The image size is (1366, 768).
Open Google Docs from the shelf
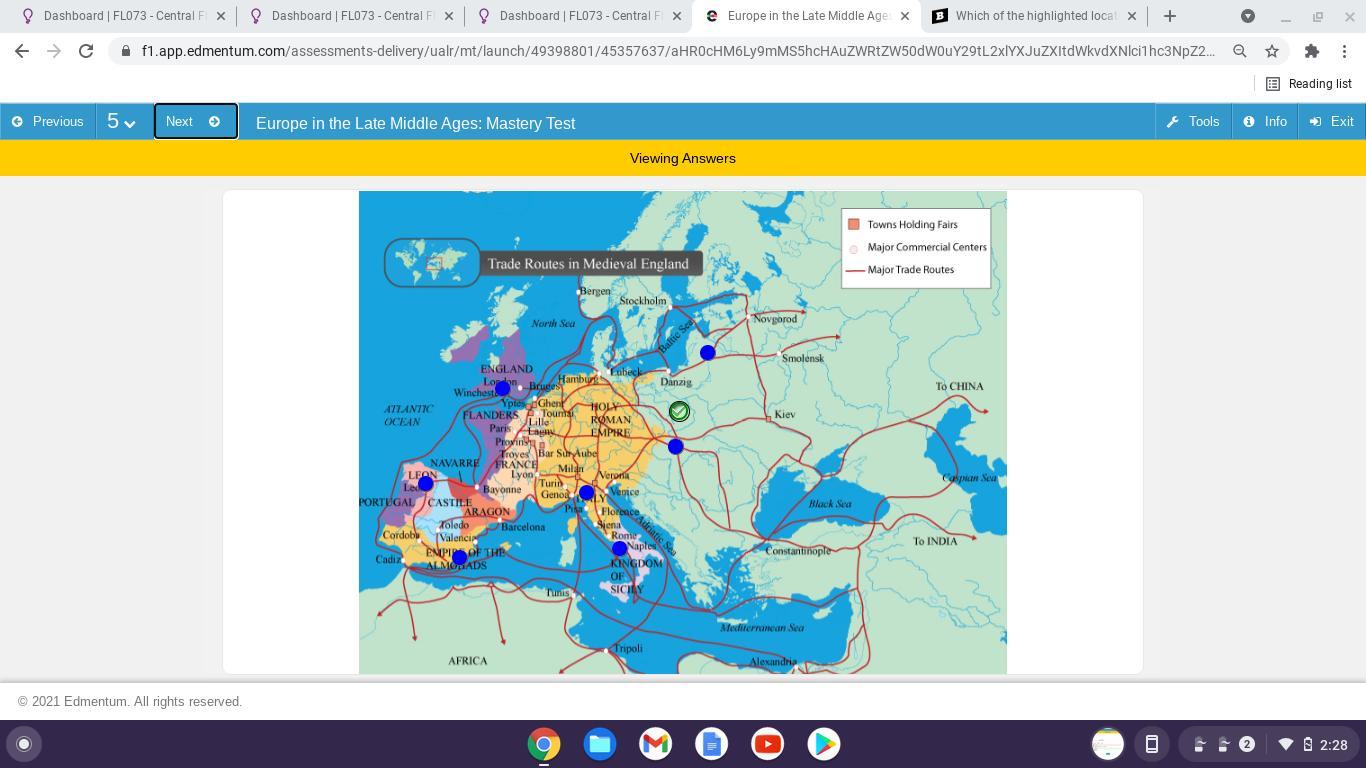712,744
